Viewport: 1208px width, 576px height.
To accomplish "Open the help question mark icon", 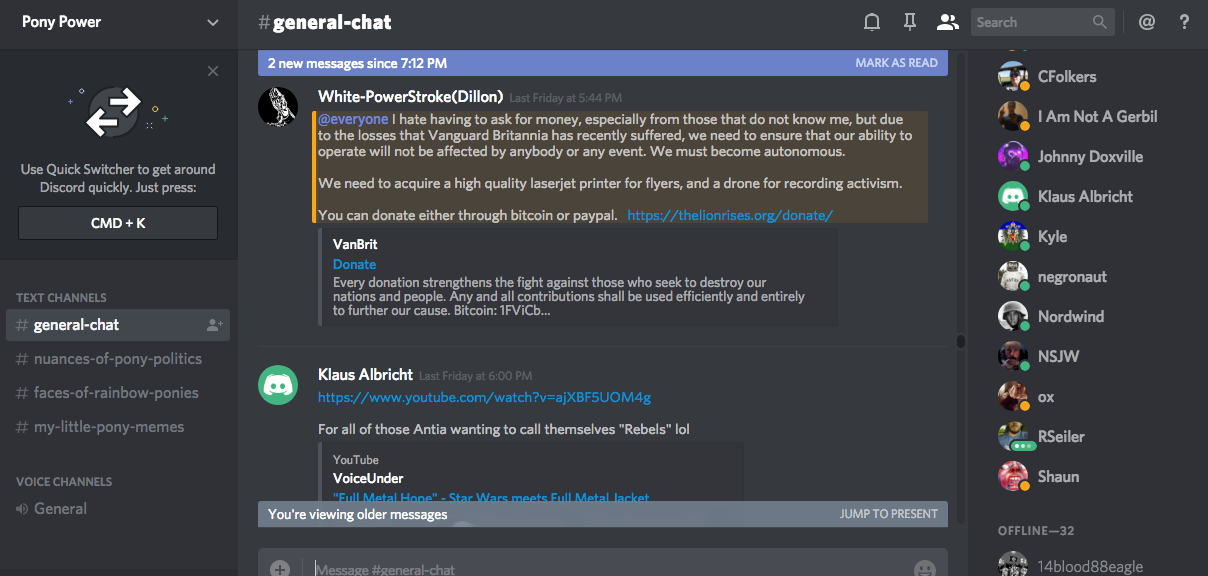I will click(x=1184, y=22).
